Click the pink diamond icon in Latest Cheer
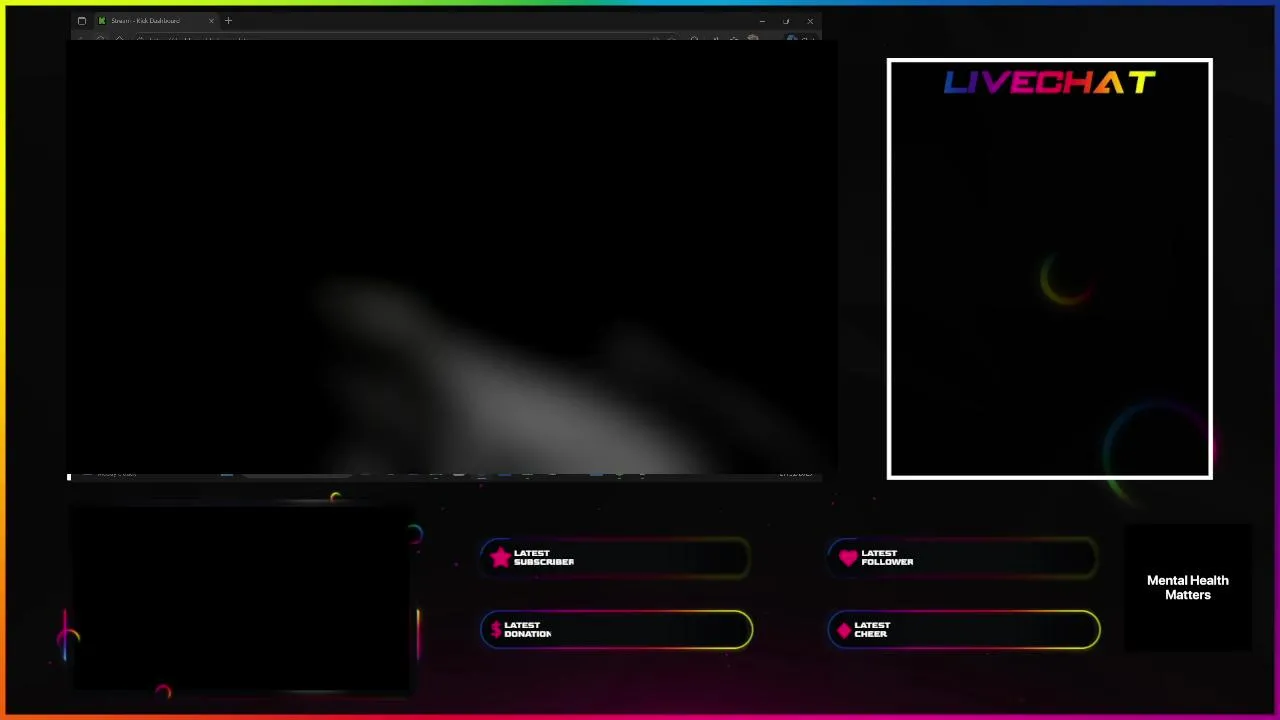Screen dimensions: 1280x720 coord(844,630)
